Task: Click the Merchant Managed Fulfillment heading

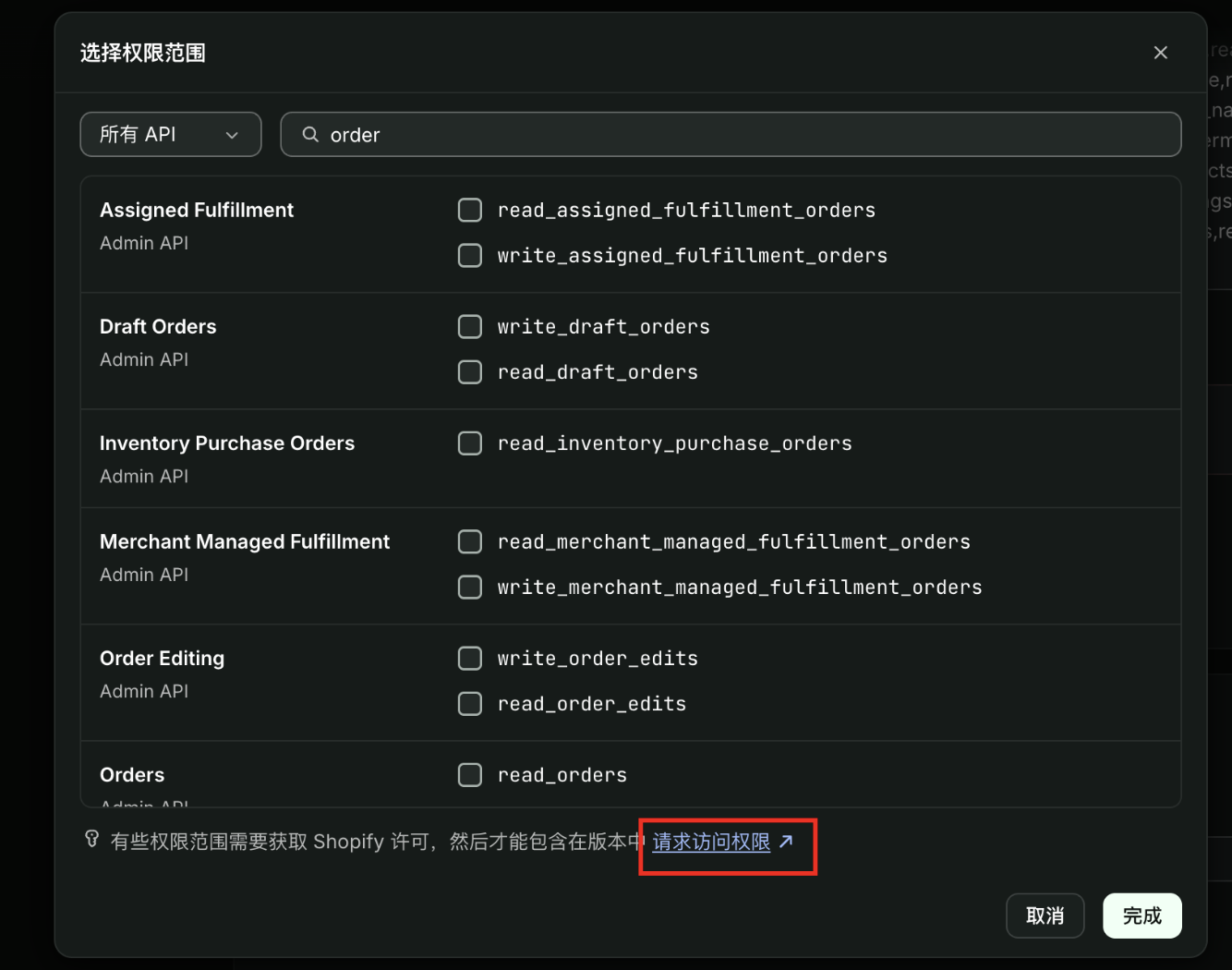Action: pyautogui.click(x=245, y=542)
